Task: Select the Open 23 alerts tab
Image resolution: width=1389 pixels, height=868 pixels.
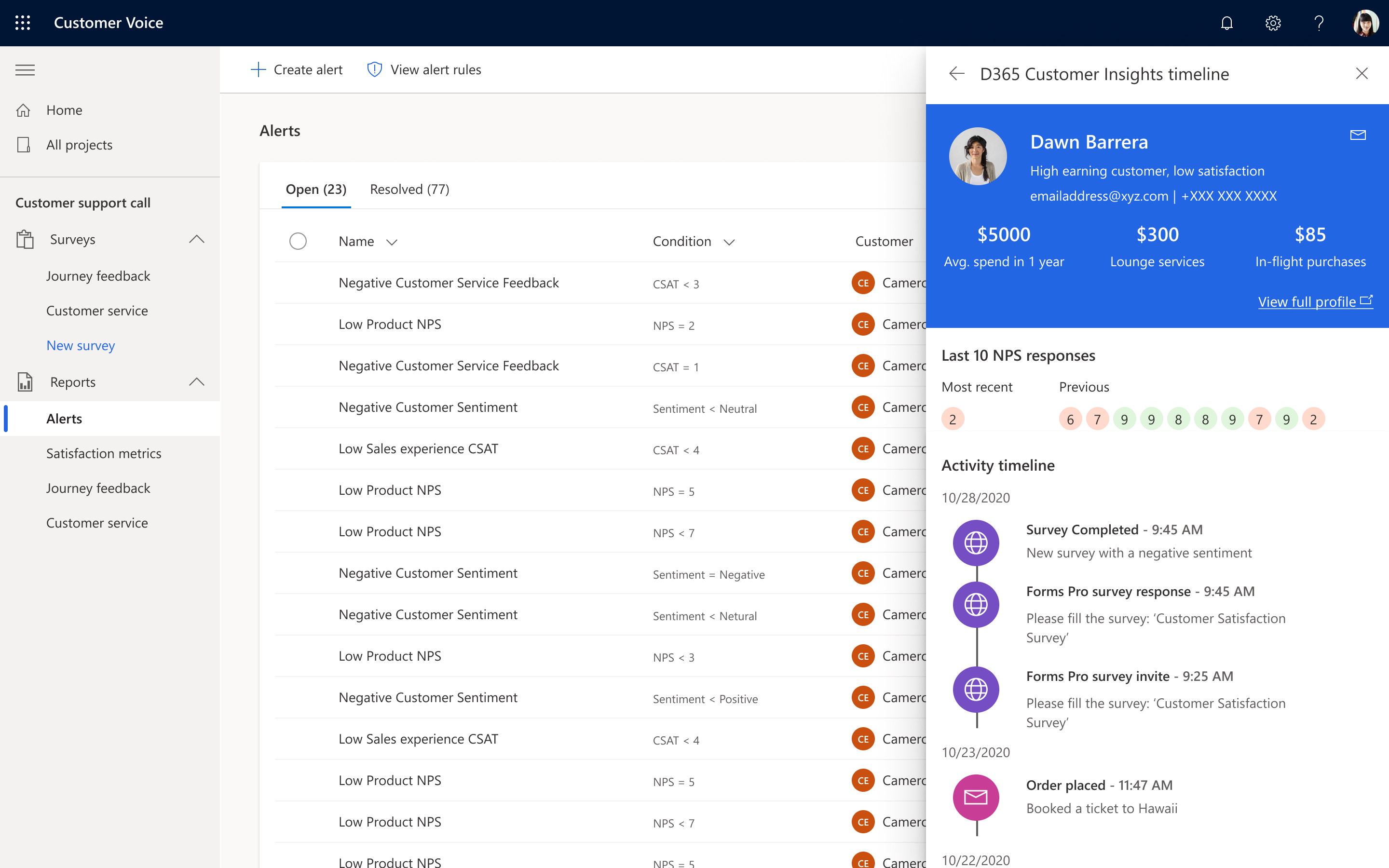Action: (x=316, y=189)
